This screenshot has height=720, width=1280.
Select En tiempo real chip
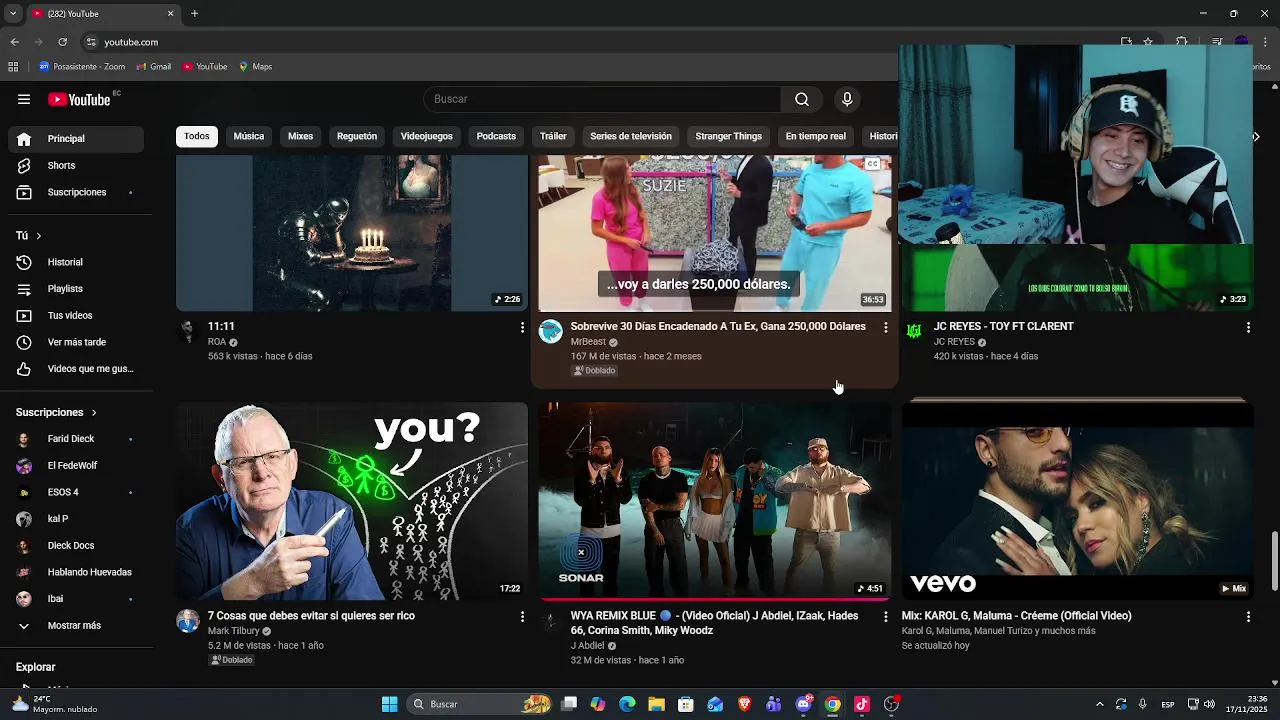click(x=815, y=136)
